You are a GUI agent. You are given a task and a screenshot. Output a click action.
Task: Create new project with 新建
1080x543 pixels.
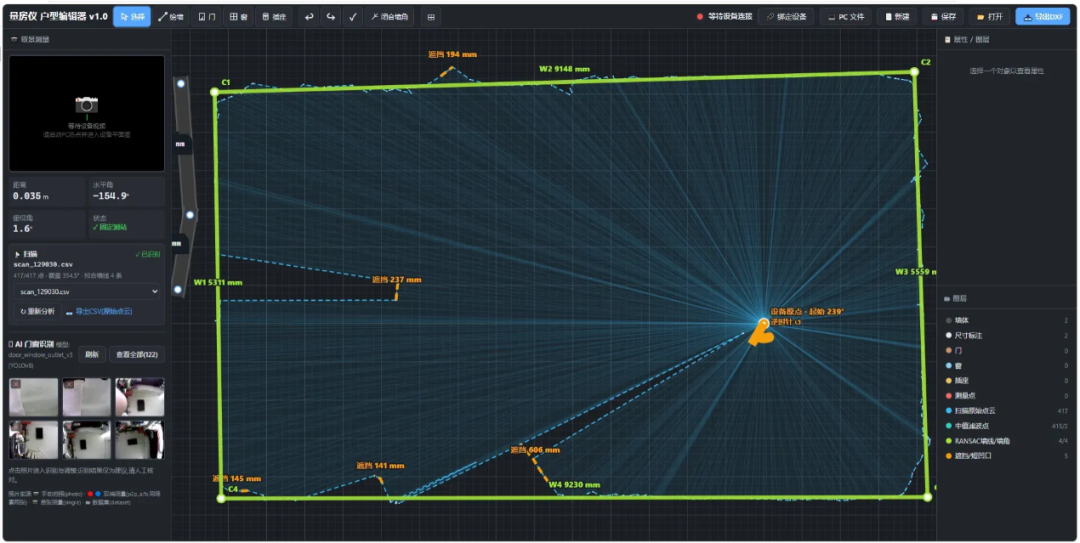pyautogui.click(x=897, y=17)
